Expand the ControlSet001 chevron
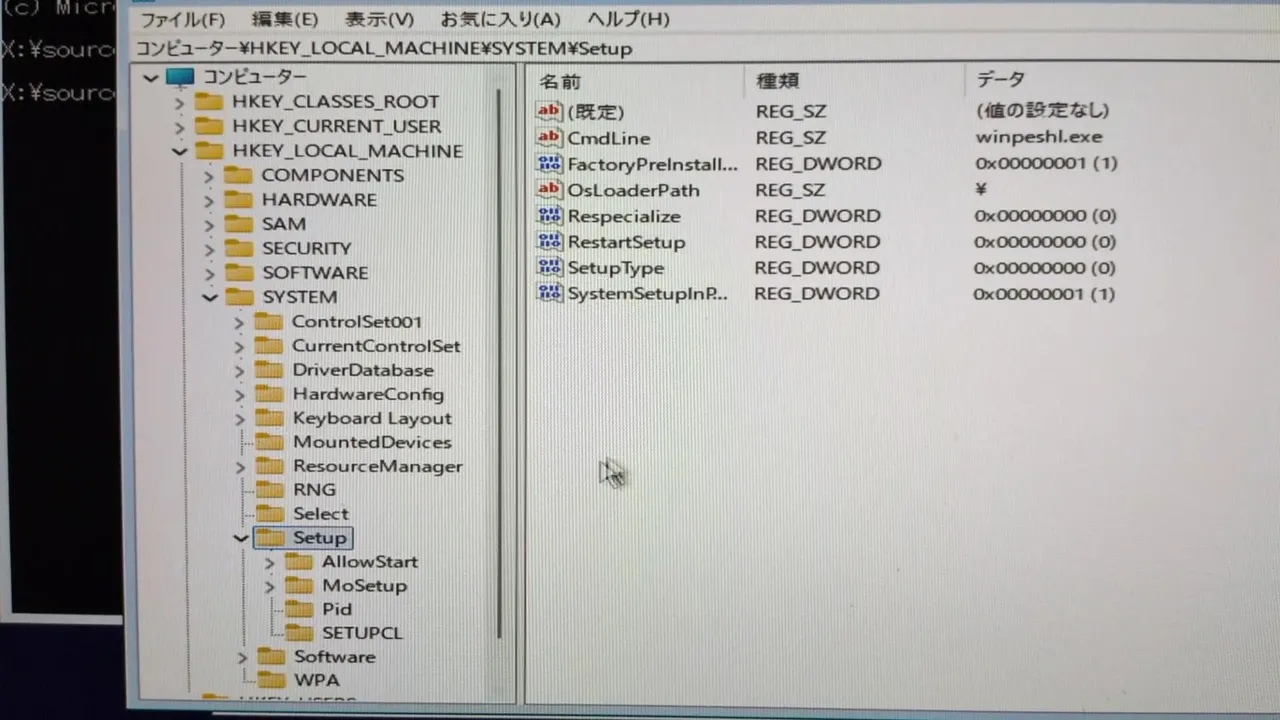 (239, 322)
